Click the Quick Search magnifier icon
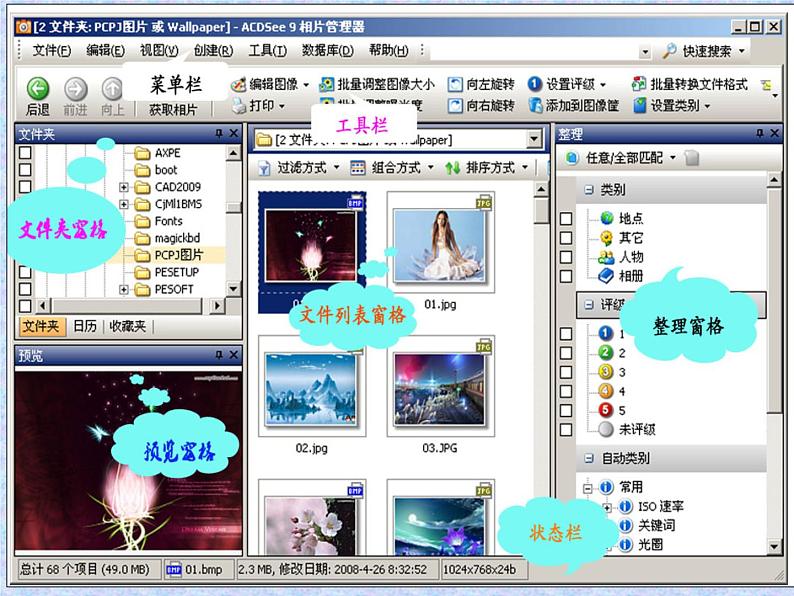The width and height of the screenshot is (794, 596). click(x=669, y=50)
